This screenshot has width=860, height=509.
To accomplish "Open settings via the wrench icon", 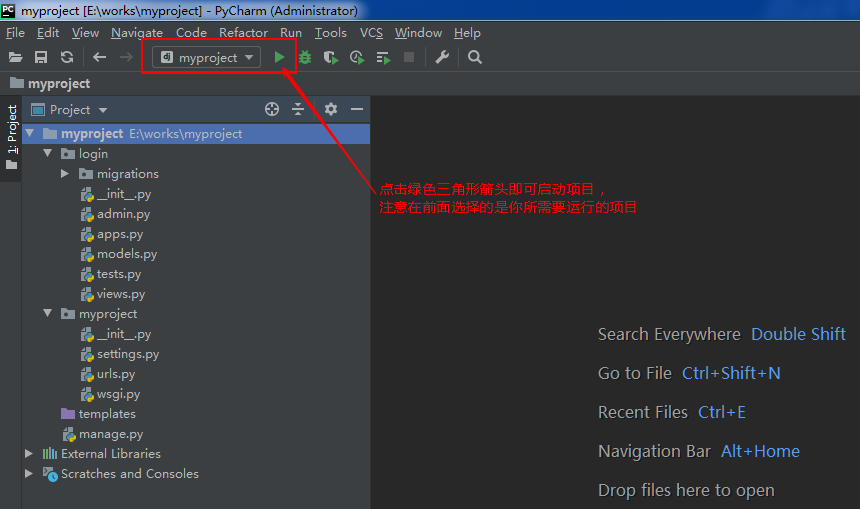I will coord(442,57).
